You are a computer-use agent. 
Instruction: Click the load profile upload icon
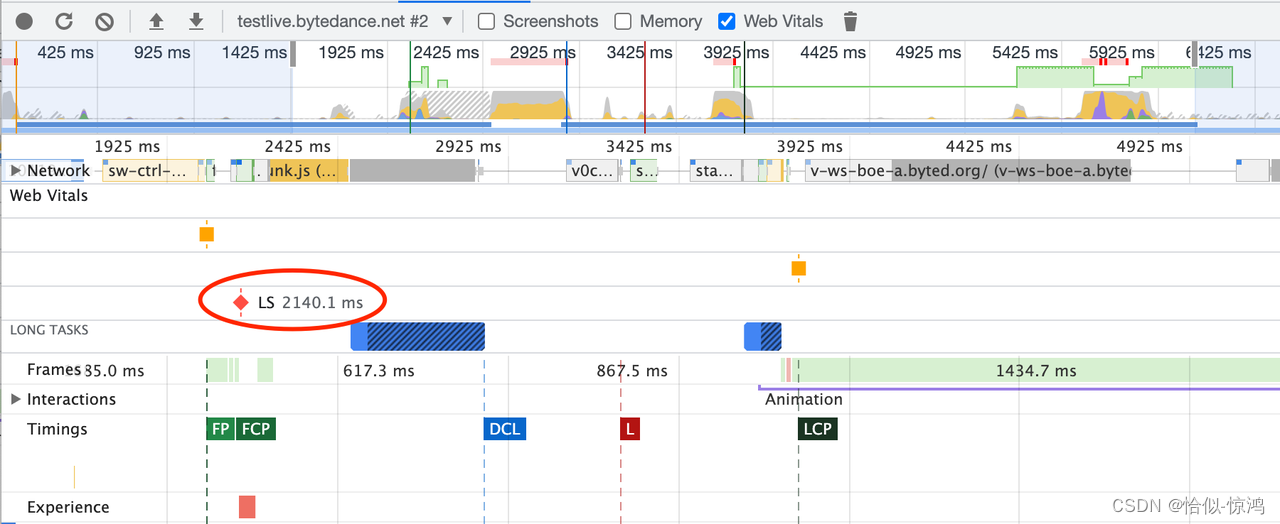[156, 21]
